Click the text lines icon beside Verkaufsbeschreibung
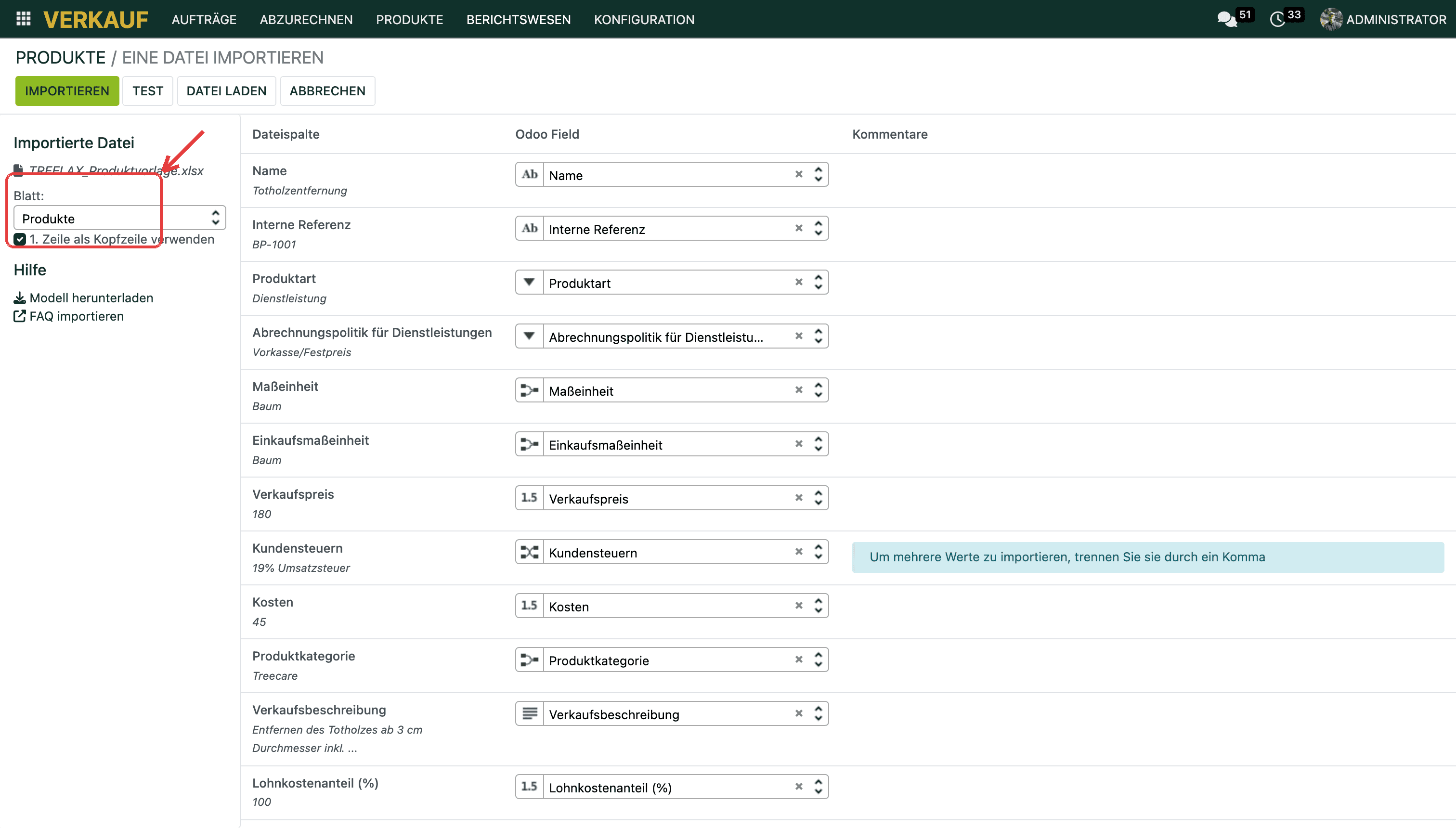The width and height of the screenshot is (1456, 828). pyautogui.click(x=530, y=713)
